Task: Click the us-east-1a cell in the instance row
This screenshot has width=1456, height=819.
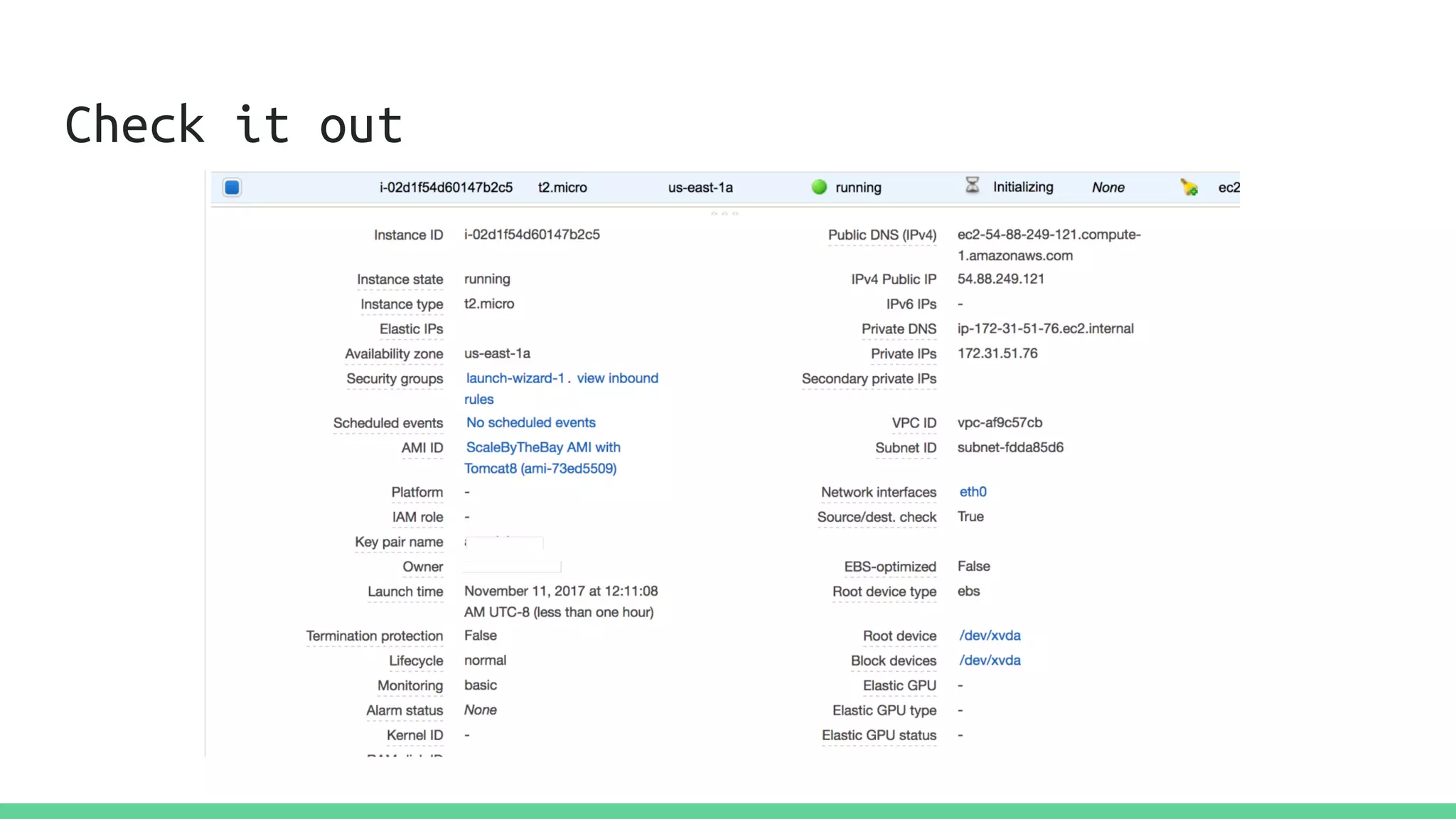Action: pos(700,188)
